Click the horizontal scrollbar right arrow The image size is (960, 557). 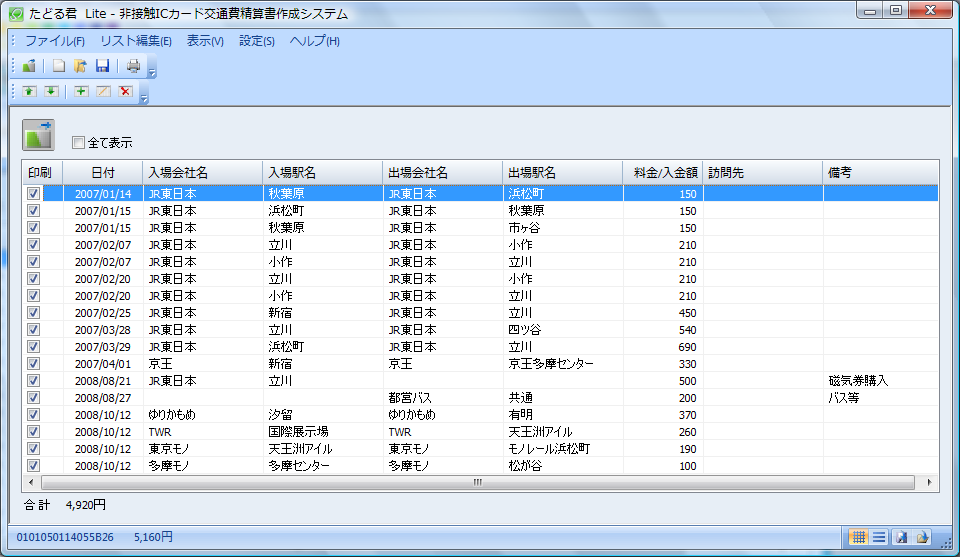tap(930, 482)
